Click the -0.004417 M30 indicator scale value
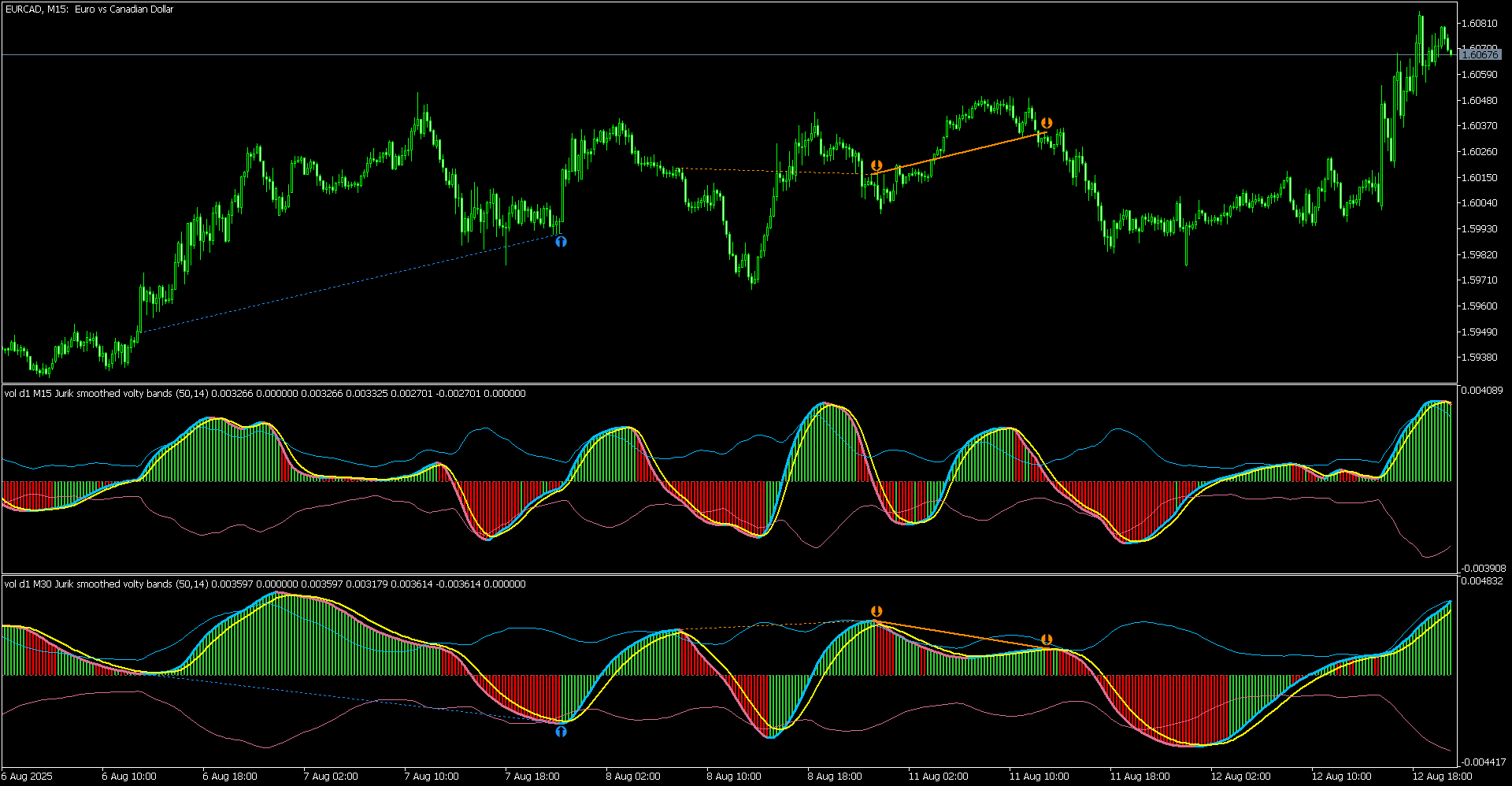 (x=1483, y=762)
